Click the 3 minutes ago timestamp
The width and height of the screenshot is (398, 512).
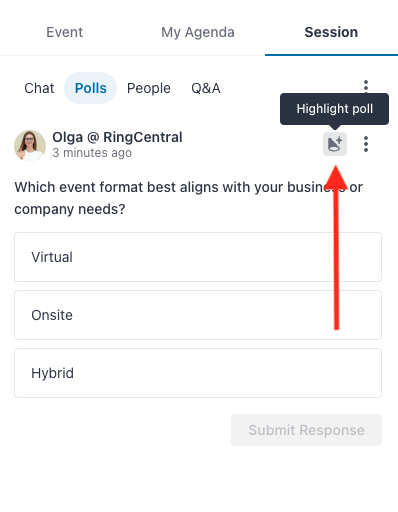tap(92, 153)
